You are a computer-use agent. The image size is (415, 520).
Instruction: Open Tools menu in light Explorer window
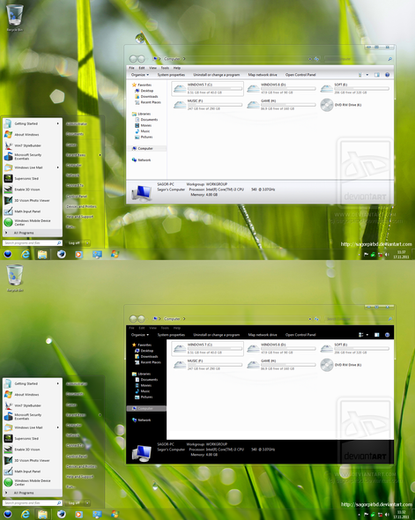tap(165, 68)
